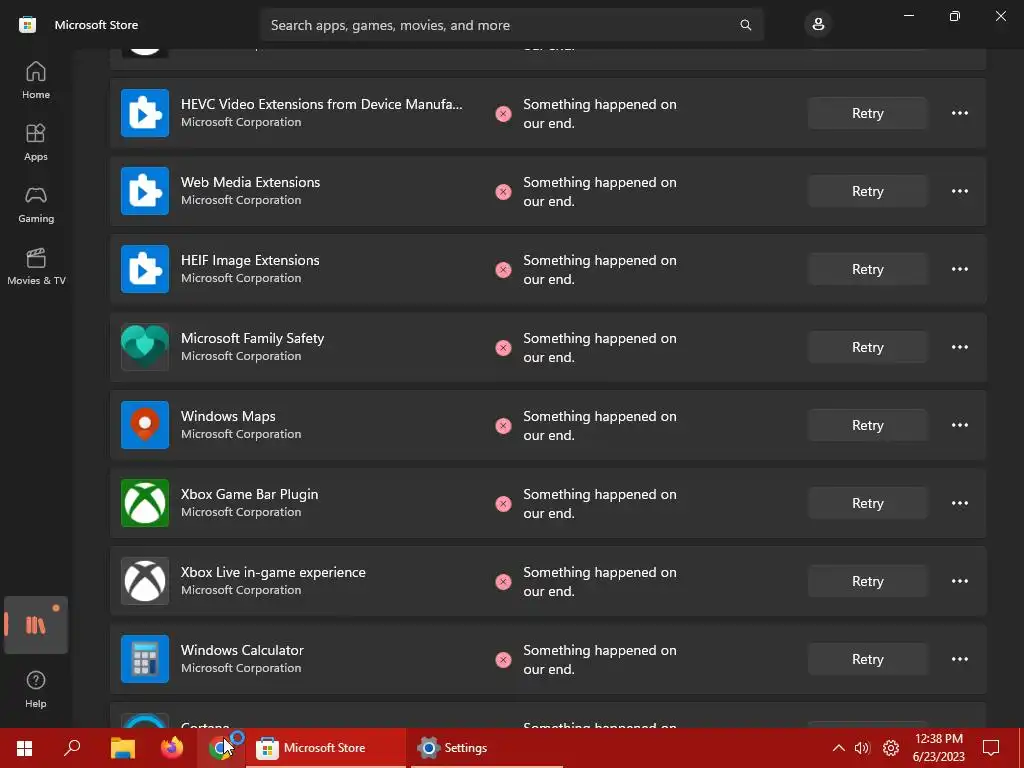Open more options for Windows Calculator
Screen dimensions: 1024x768
tap(959, 659)
